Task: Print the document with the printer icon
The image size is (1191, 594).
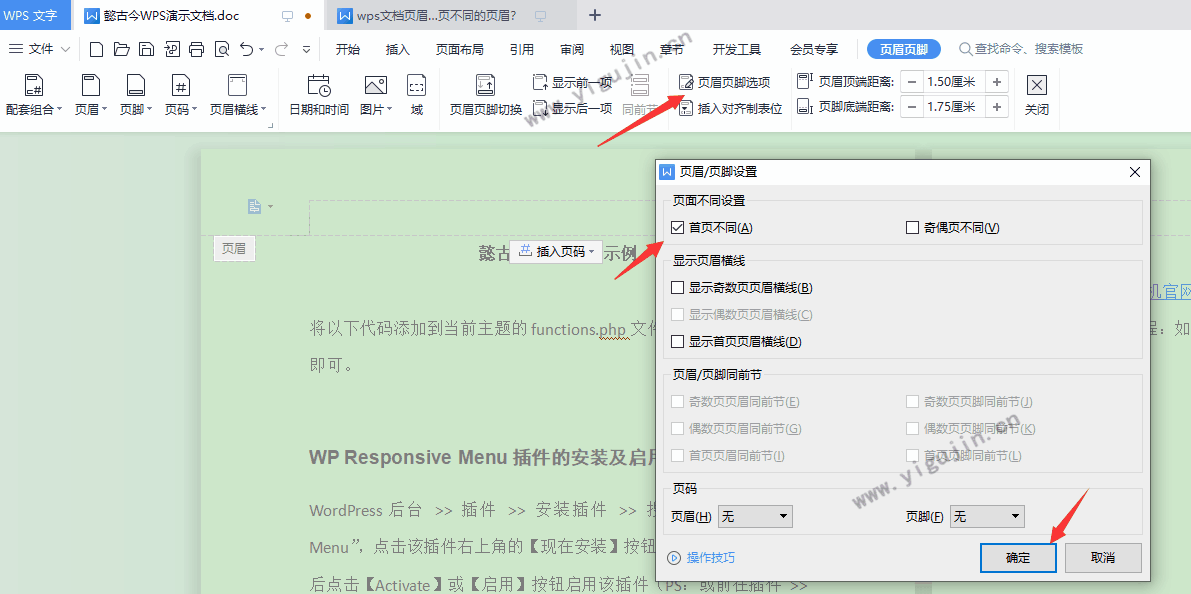Action: coord(197,49)
